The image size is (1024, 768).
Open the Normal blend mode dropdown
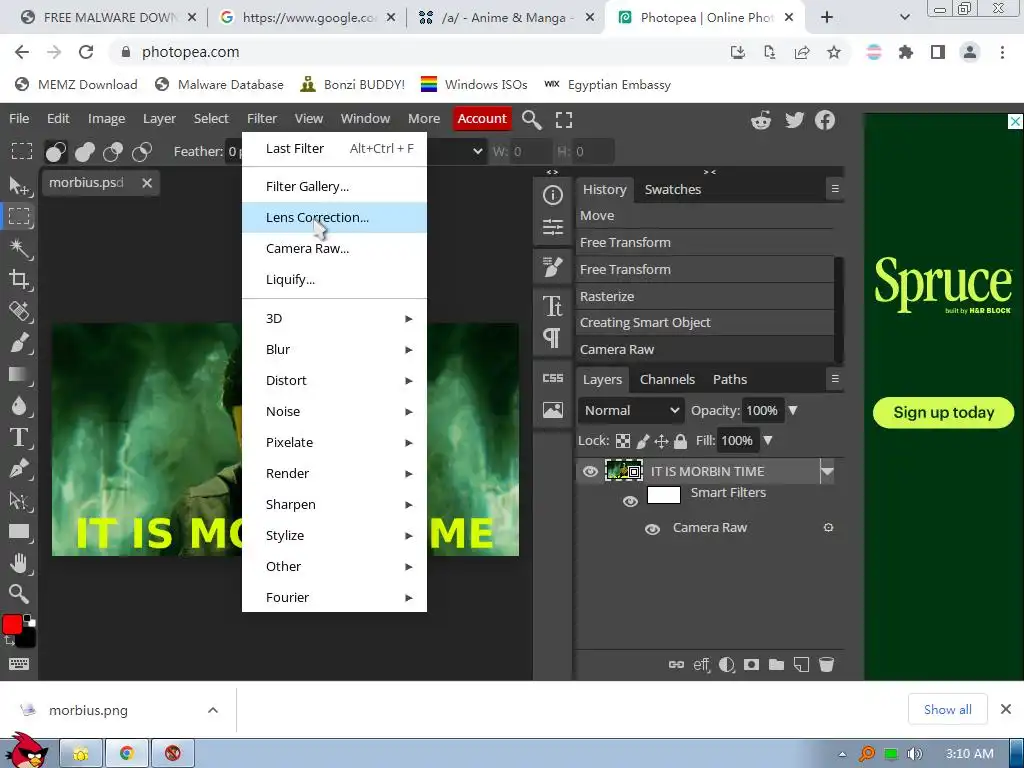click(631, 411)
